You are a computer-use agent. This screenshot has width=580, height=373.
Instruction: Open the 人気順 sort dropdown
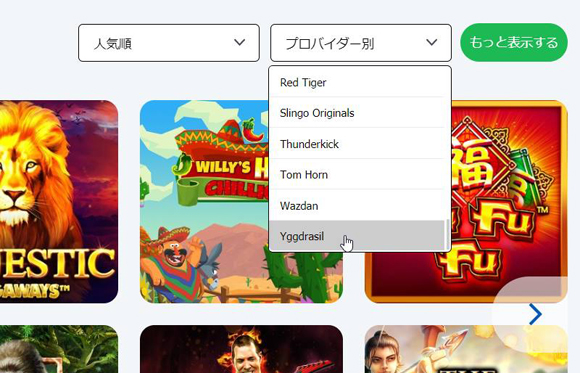tap(169, 43)
